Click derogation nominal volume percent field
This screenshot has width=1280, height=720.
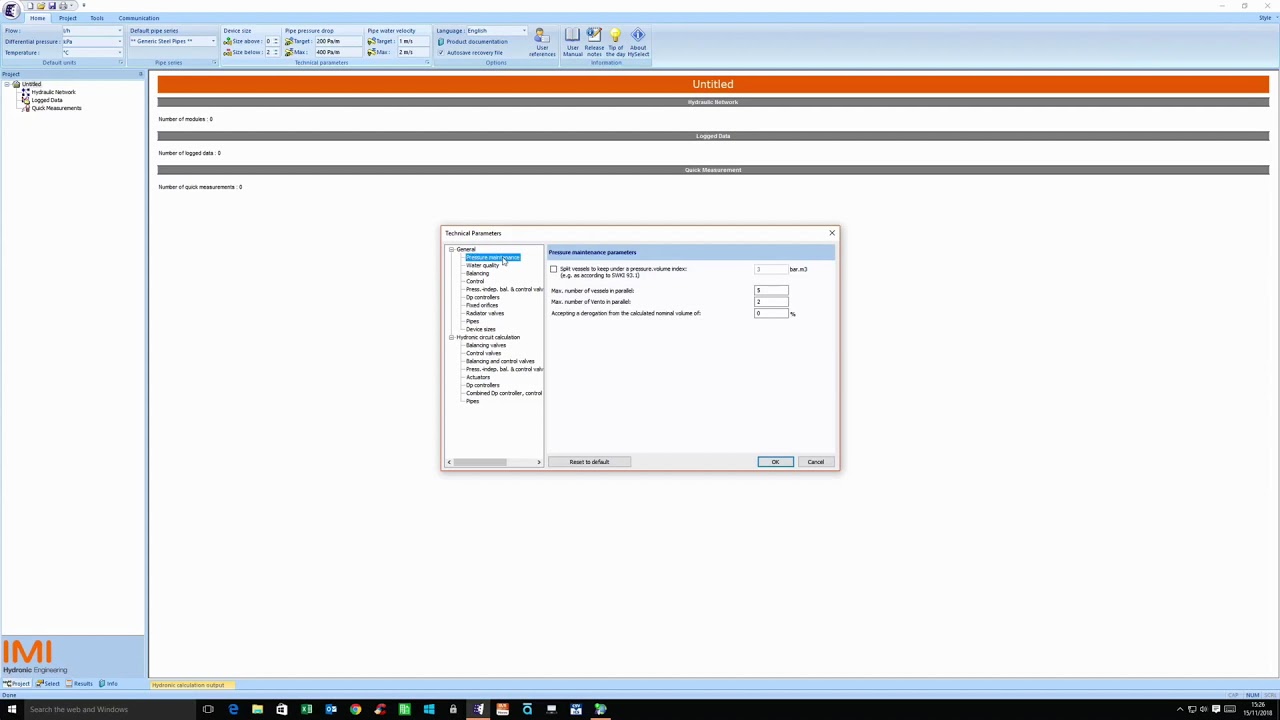[771, 314]
